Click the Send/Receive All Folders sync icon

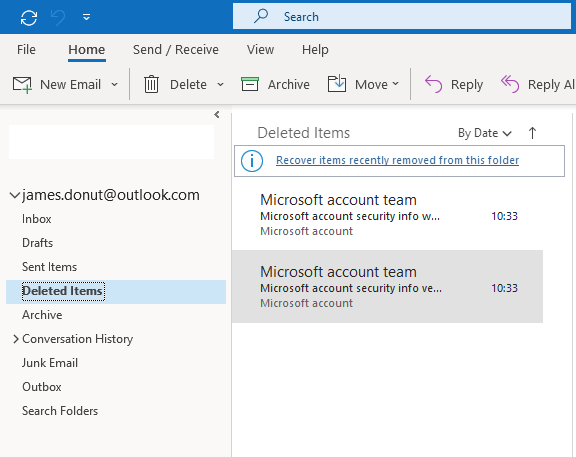[29, 17]
